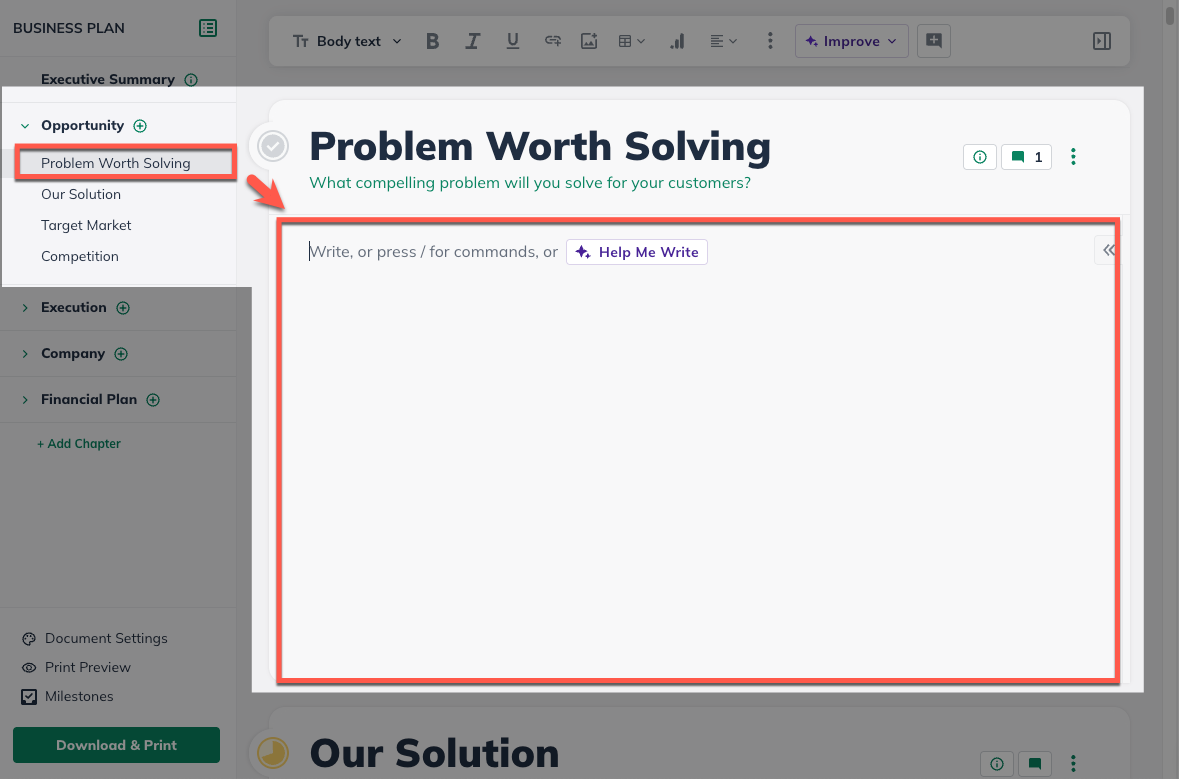Click the Help Me Write button

pyautogui.click(x=636, y=252)
